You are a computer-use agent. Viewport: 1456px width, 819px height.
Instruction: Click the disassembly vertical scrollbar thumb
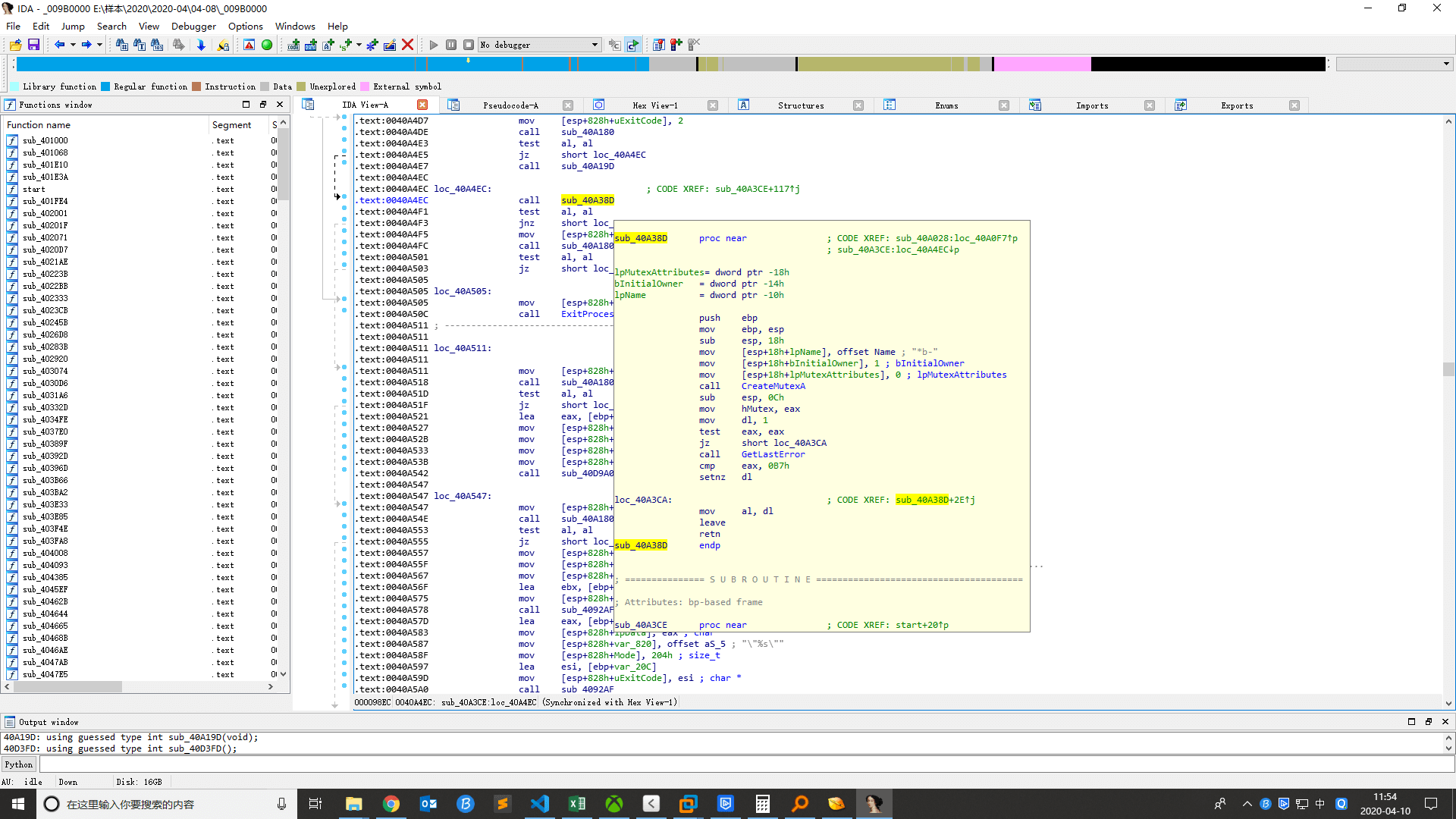point(1448,369)
